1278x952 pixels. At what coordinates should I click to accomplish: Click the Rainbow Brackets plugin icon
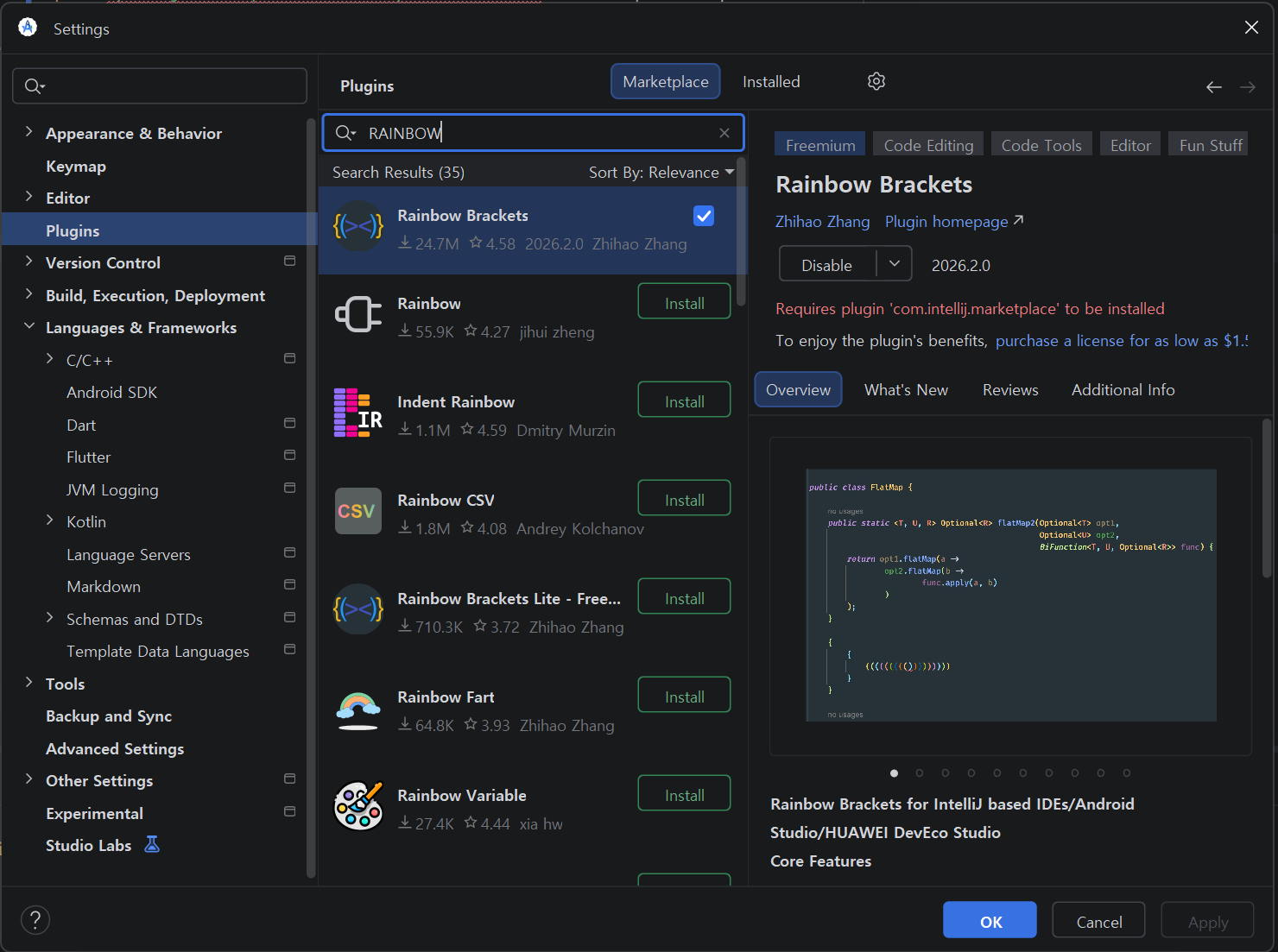coord(358,227)
